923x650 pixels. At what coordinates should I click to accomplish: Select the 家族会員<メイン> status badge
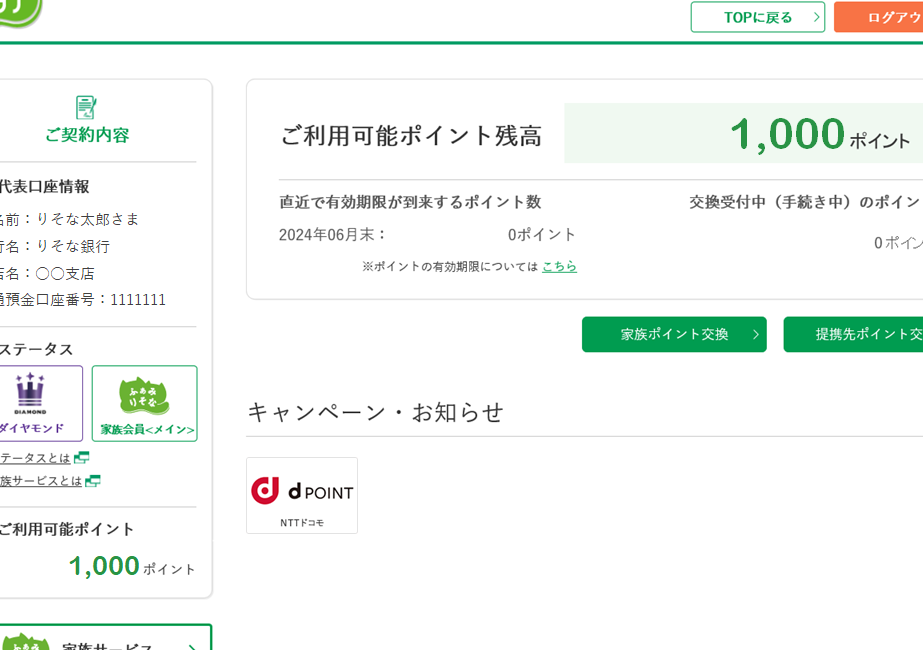(x=145, y=403)
